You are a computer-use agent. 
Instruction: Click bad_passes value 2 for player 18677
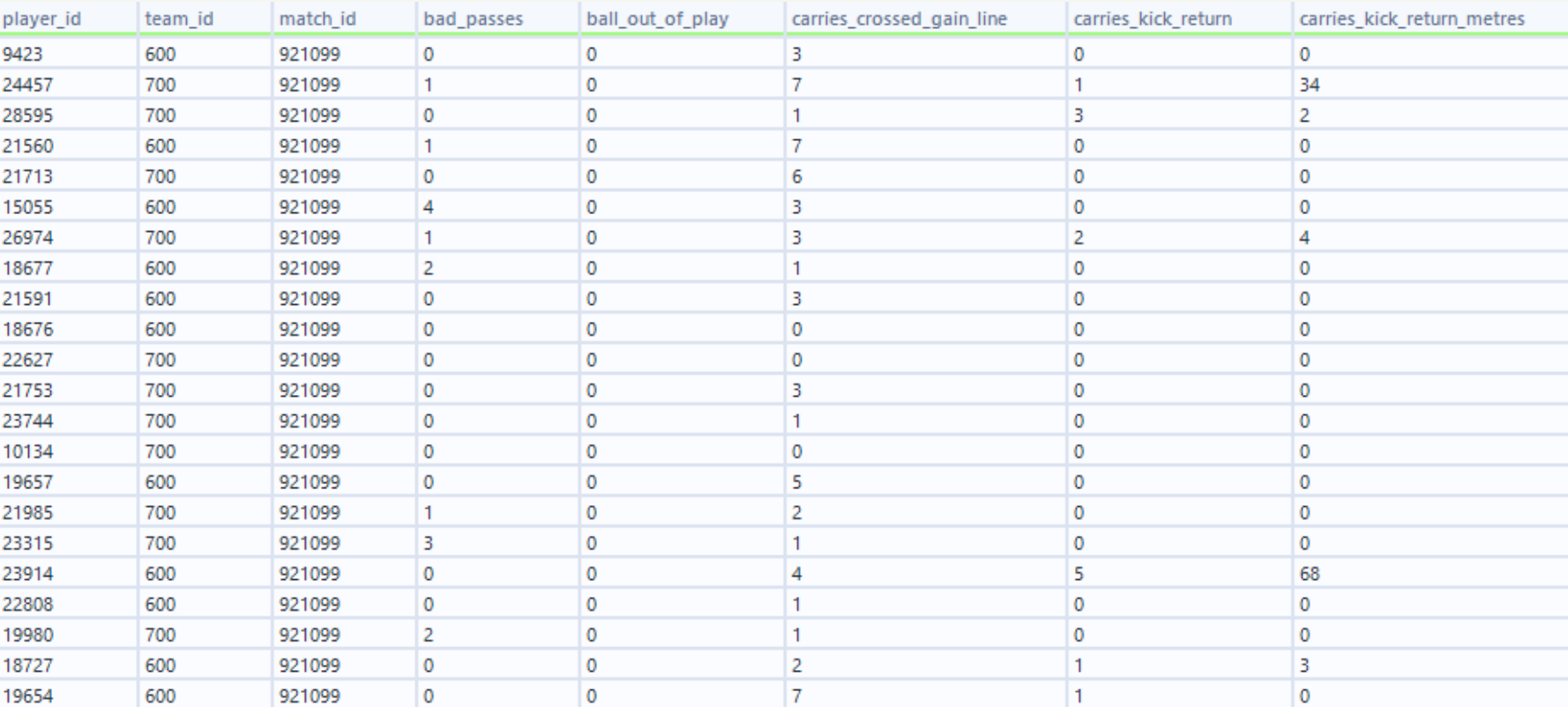coord(497,268)
